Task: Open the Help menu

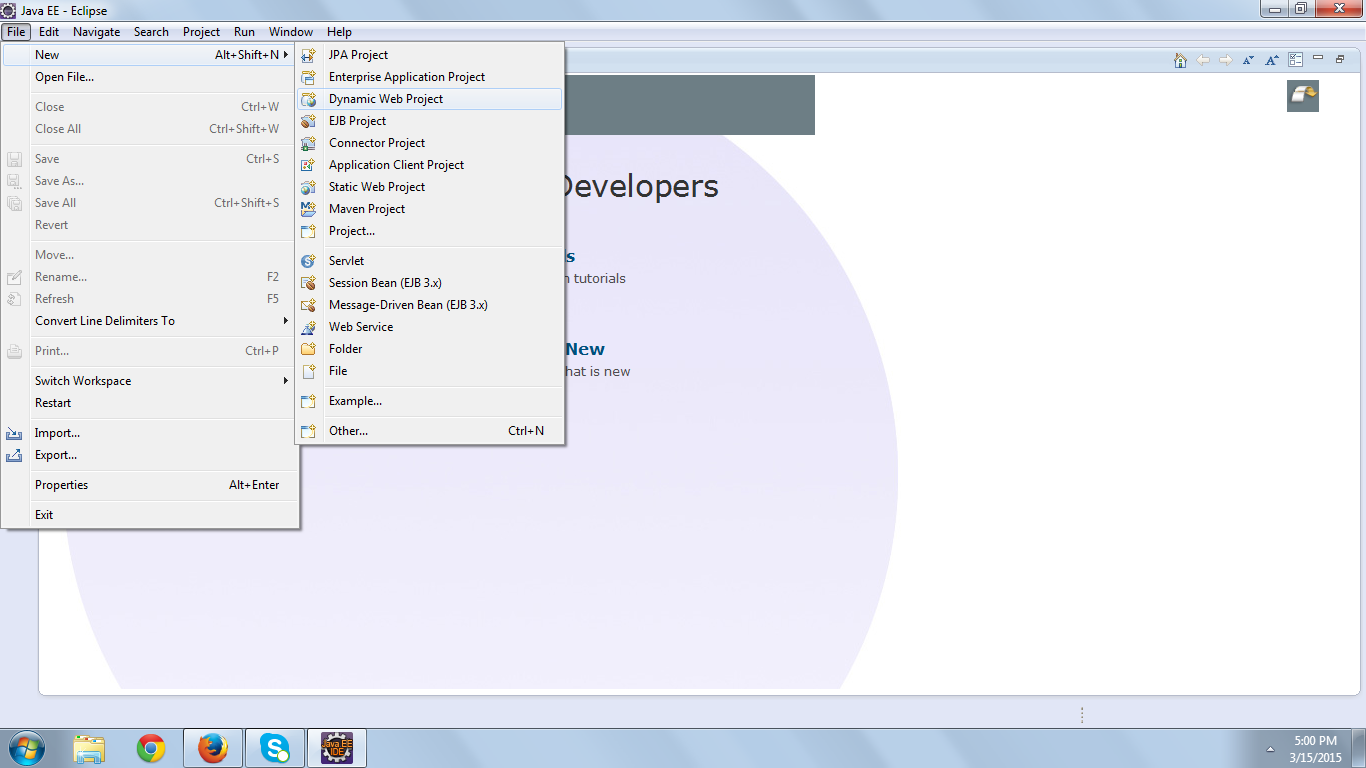Action: 339,32
